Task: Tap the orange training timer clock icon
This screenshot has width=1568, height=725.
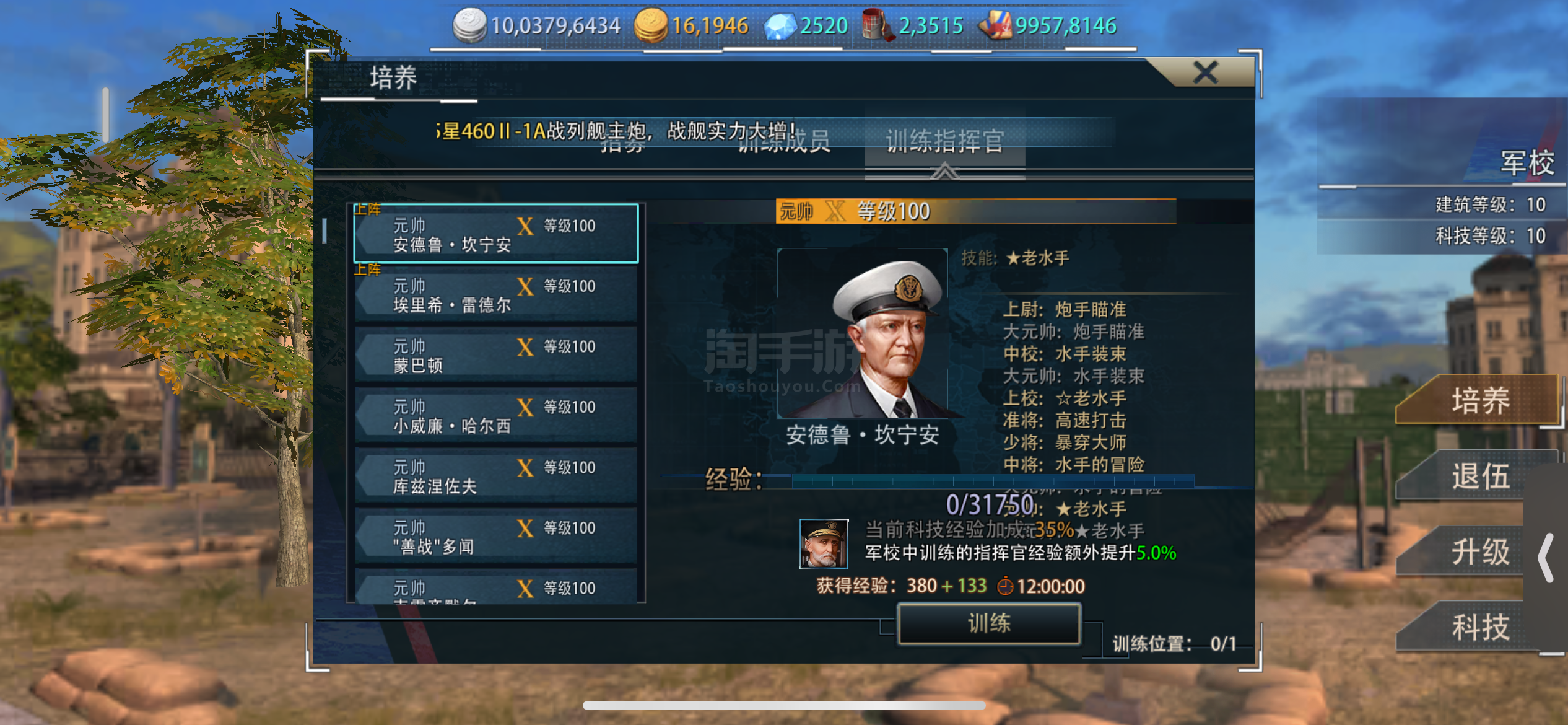Action: 1005,586
